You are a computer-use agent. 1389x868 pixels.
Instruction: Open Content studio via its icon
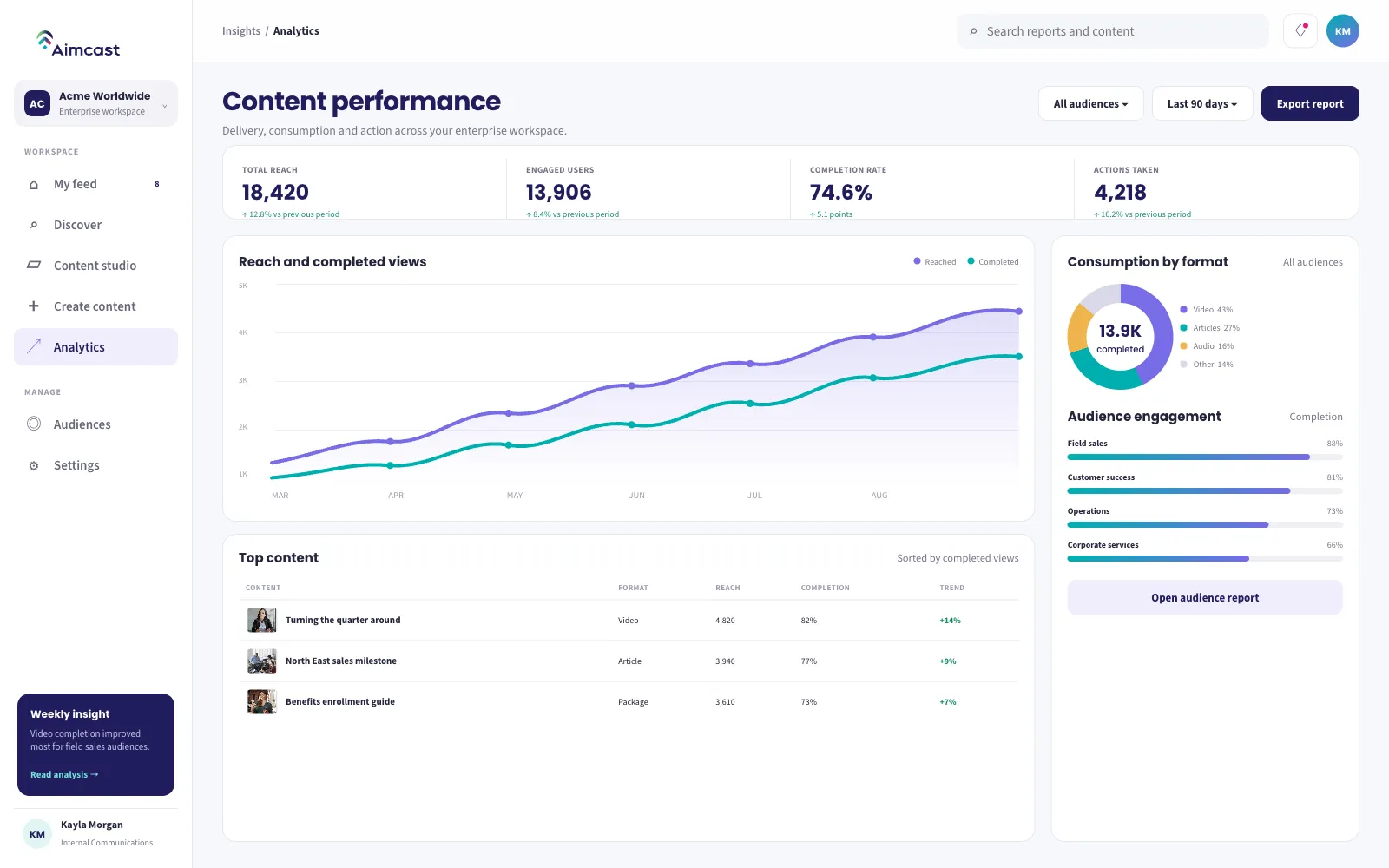[x=34, y=265]
